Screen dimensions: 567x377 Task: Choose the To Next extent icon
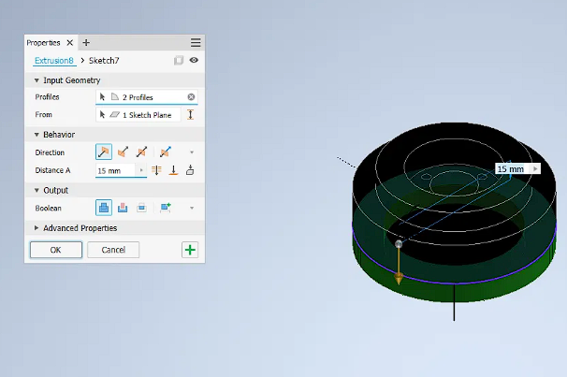pyautogui.click(x=190, y=170)
